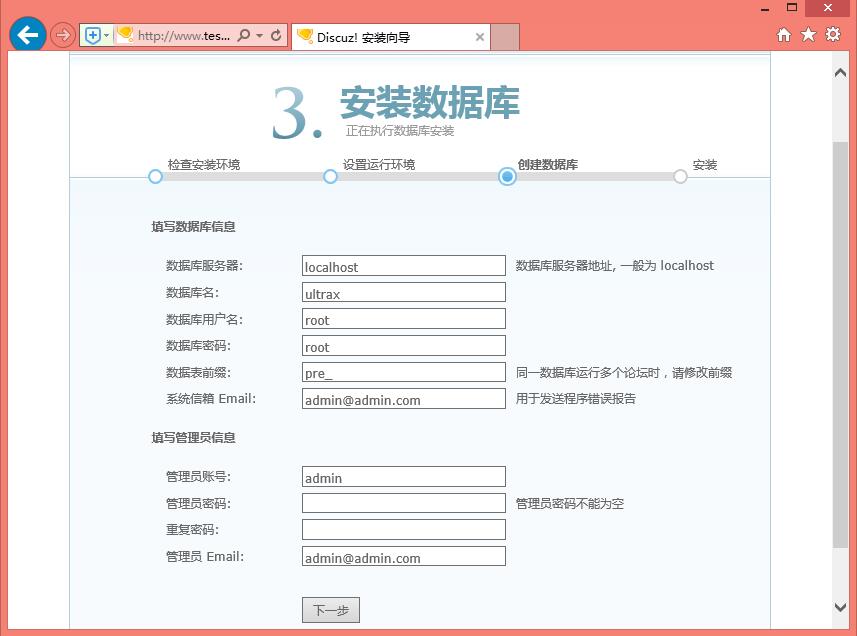Click the magnifier search icon in address bar

244,36
